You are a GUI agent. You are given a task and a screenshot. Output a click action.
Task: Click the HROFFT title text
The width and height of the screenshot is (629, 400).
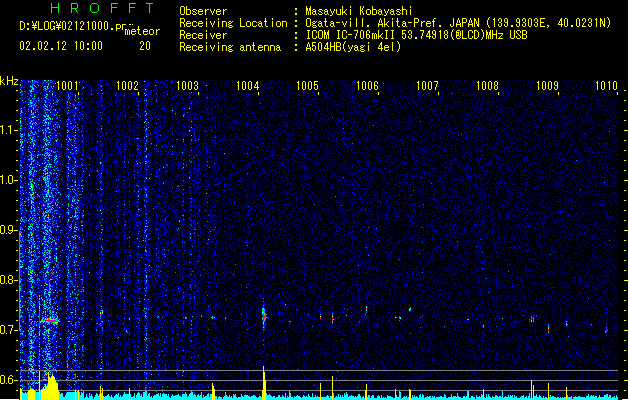(102, 8)
